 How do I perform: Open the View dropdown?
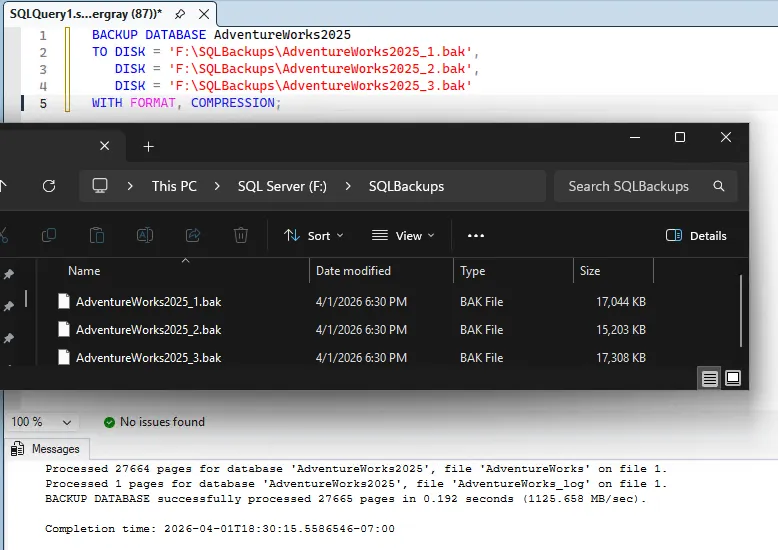point(403,235)
